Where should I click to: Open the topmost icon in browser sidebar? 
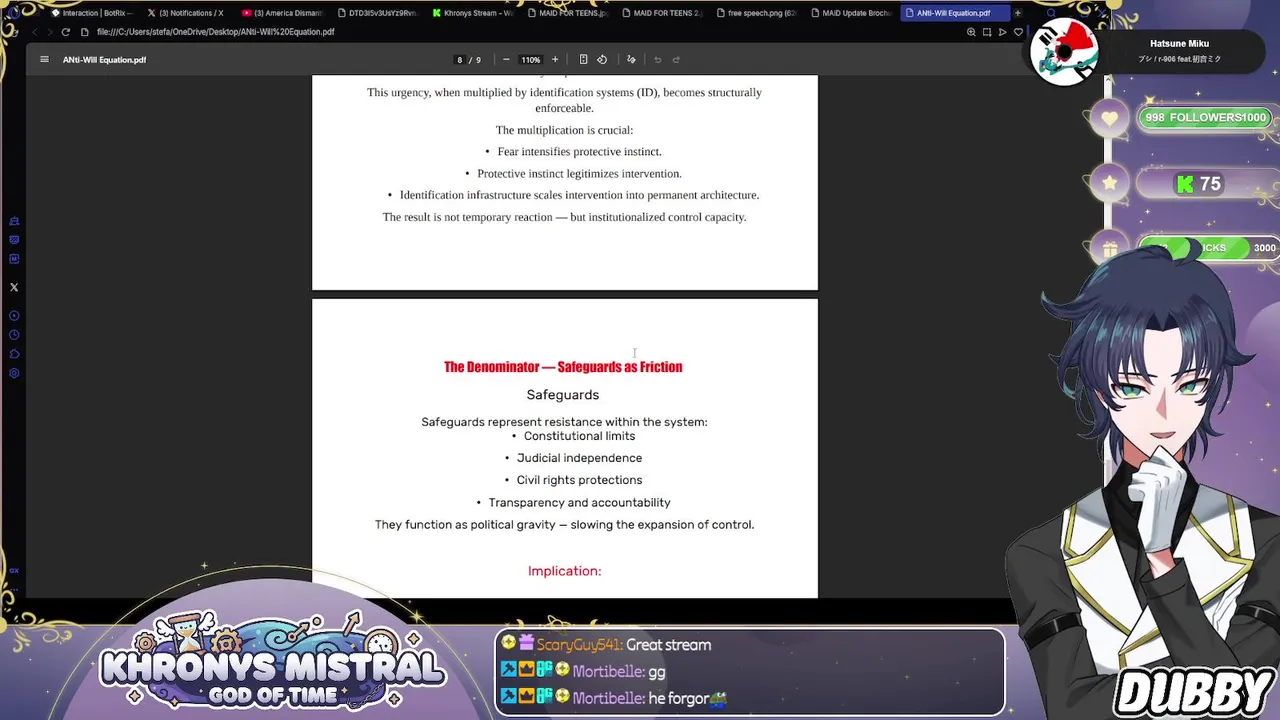[14, 221]
